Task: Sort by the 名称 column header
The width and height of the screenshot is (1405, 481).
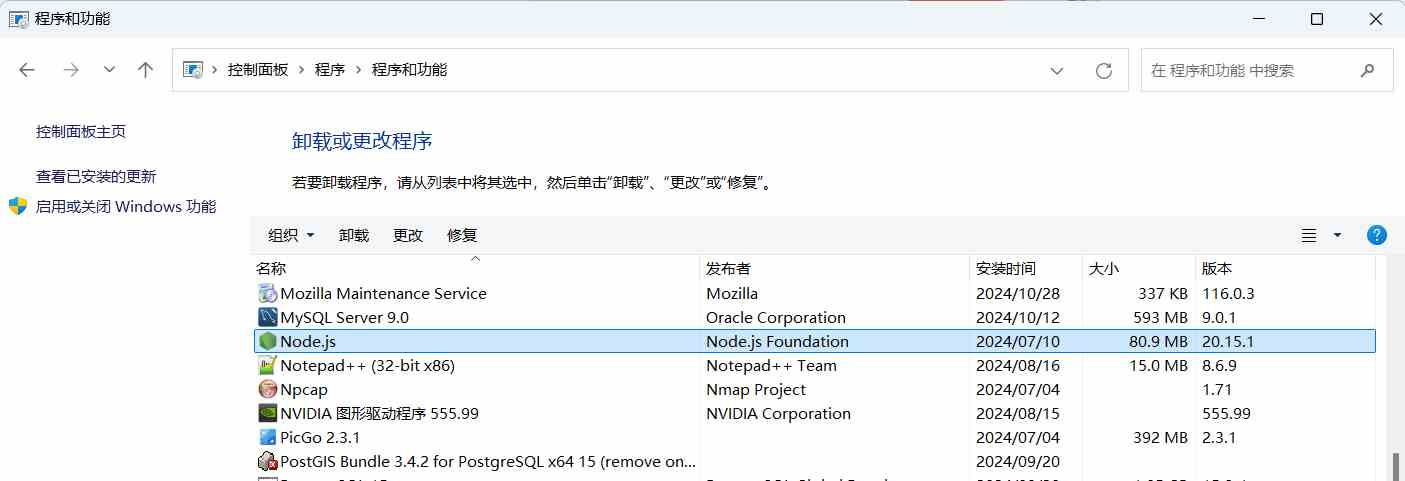Action: (475, 268)
